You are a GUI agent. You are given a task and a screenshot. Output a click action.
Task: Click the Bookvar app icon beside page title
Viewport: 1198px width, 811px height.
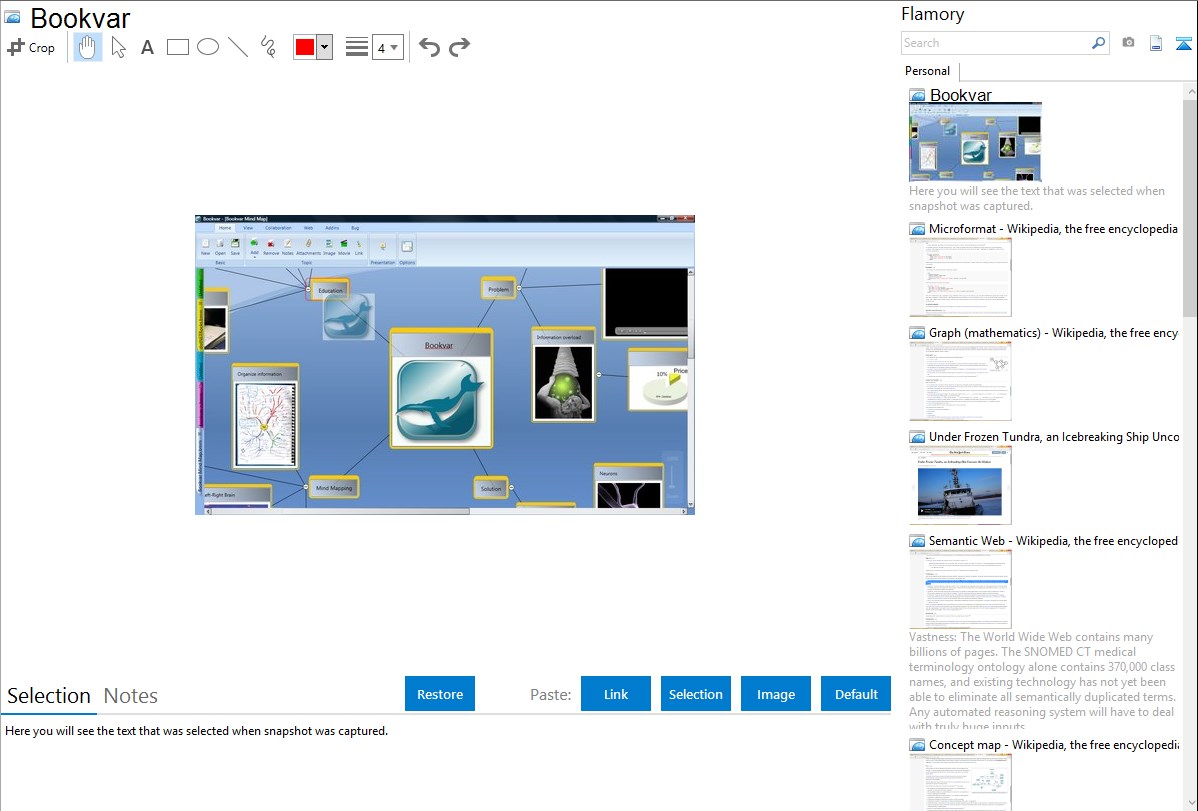click(12, 17)
